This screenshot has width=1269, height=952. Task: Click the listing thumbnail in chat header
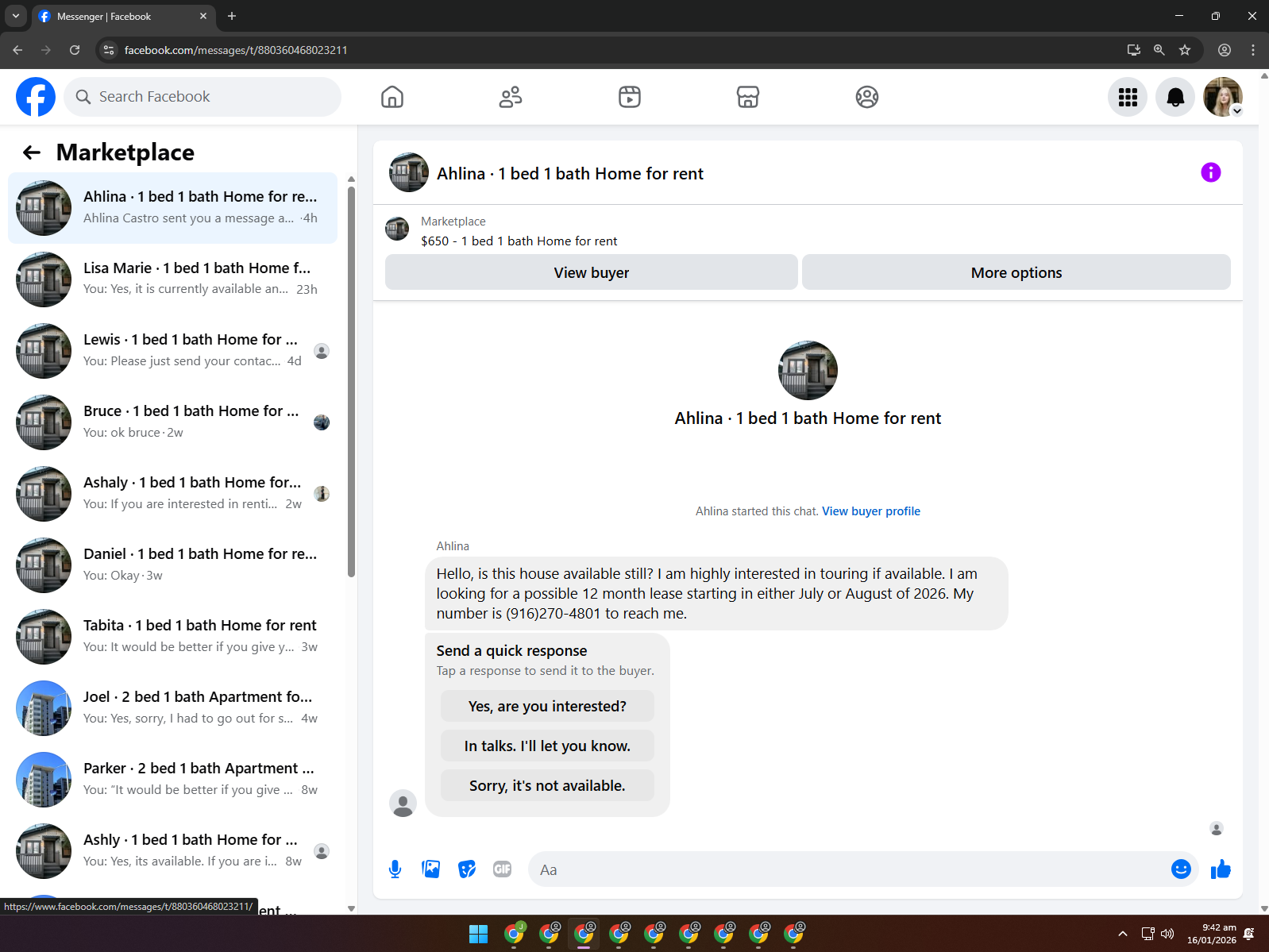[x=409, y=172]
